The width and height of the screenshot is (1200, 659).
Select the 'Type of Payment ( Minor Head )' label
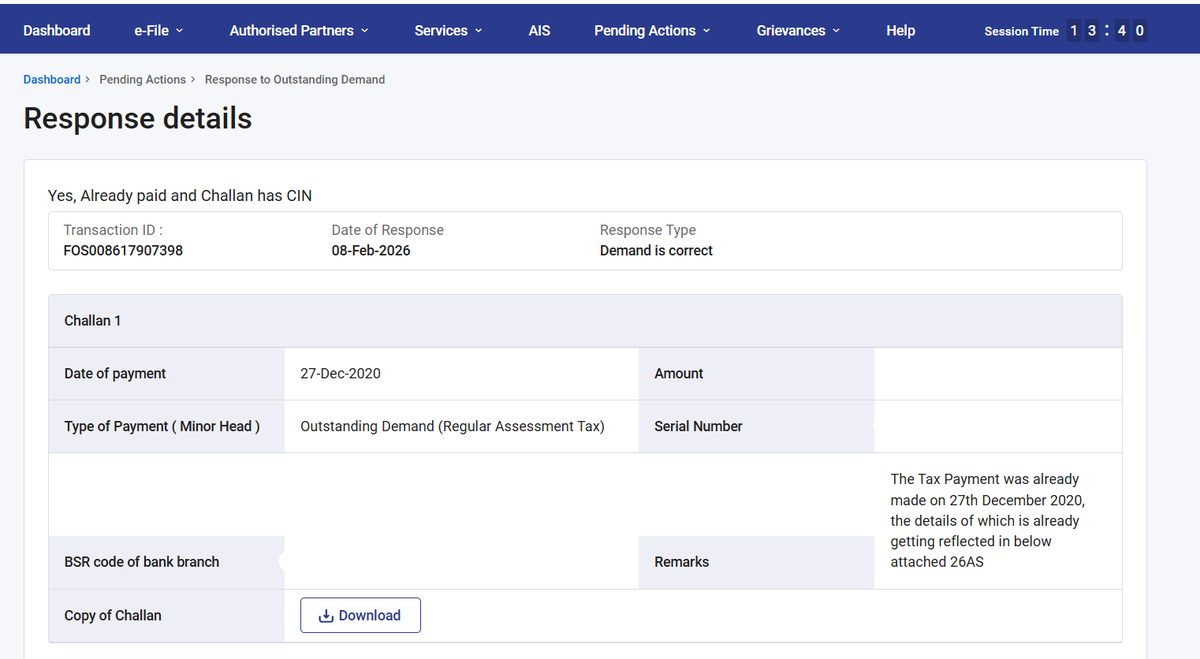[162, 426]
